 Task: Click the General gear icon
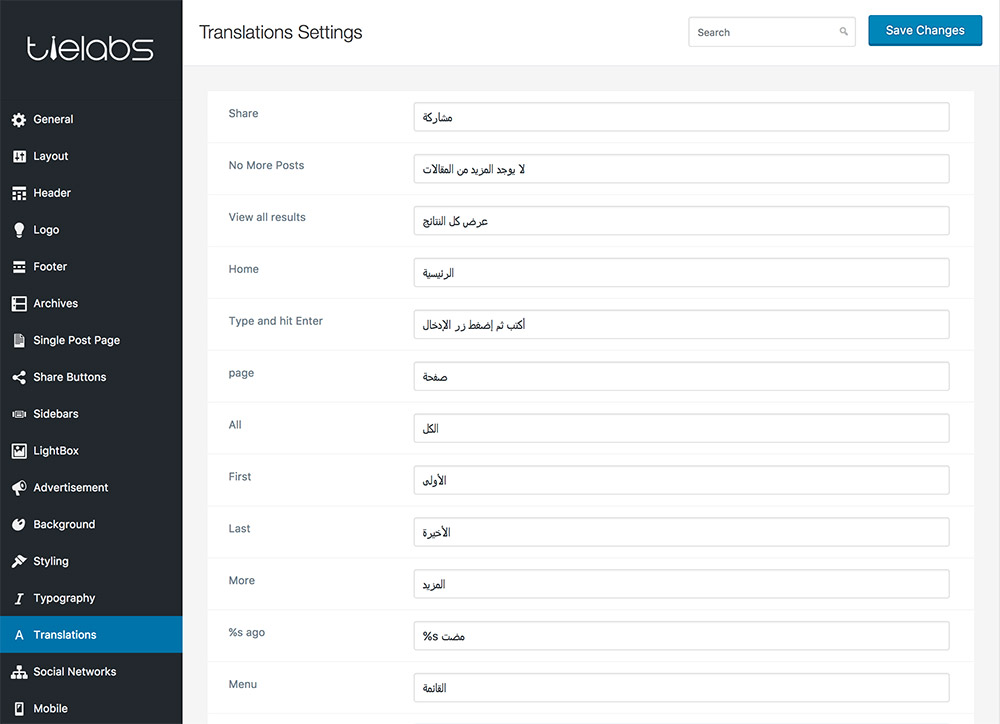(x=19, y=119)
